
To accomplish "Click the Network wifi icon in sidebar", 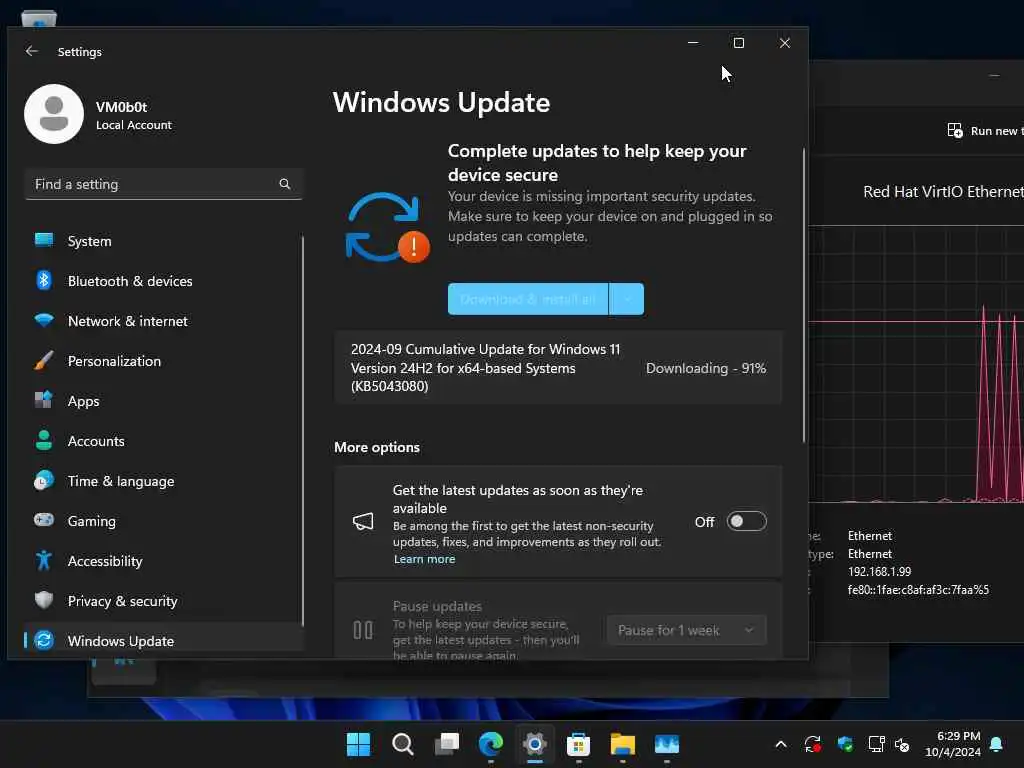I will pyautogui.click(x=44, y=320).
